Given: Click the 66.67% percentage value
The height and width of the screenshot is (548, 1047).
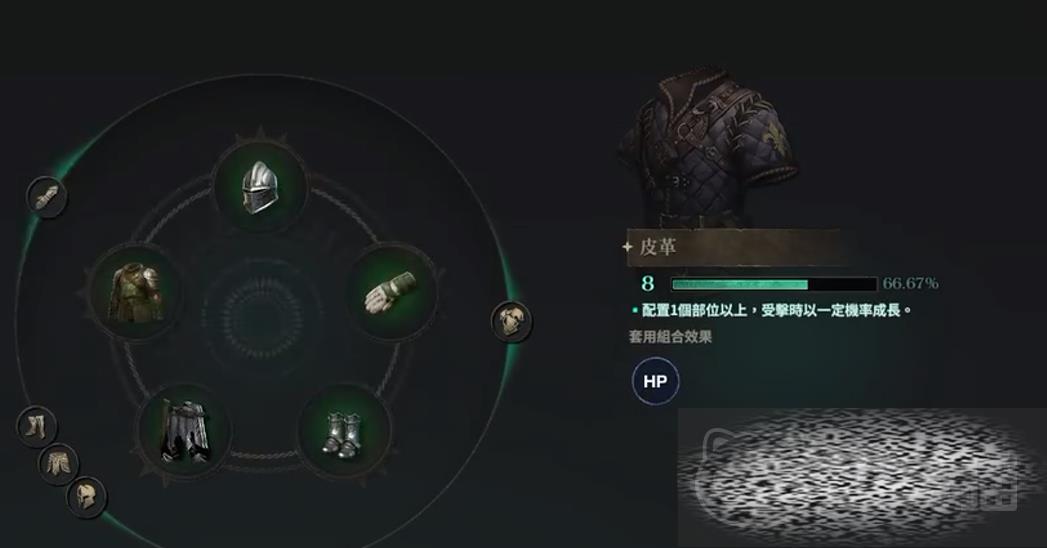Looking at the screenshot, I should click(x=910, y=284).
